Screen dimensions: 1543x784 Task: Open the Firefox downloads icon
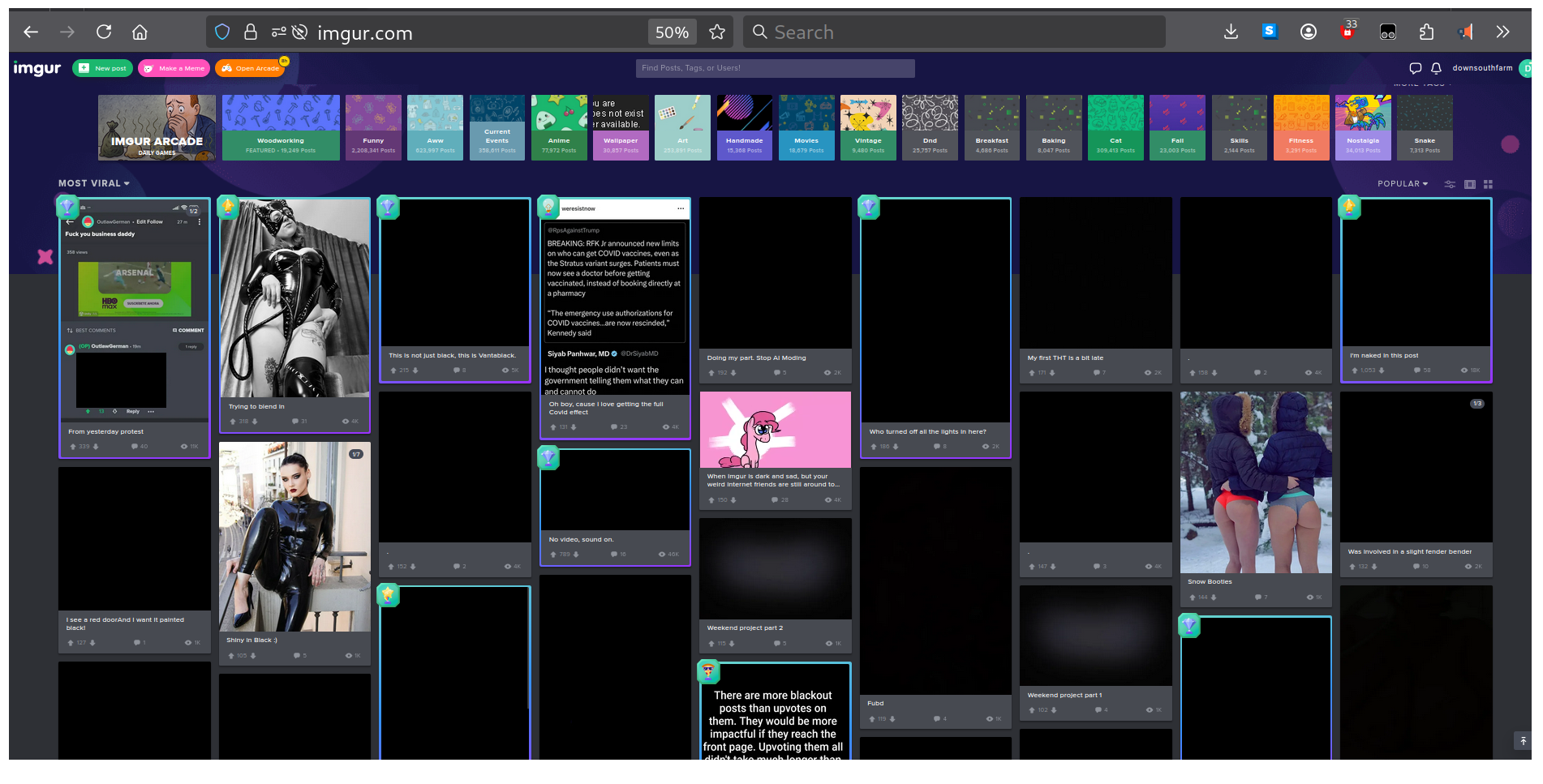pos(1231,32)
